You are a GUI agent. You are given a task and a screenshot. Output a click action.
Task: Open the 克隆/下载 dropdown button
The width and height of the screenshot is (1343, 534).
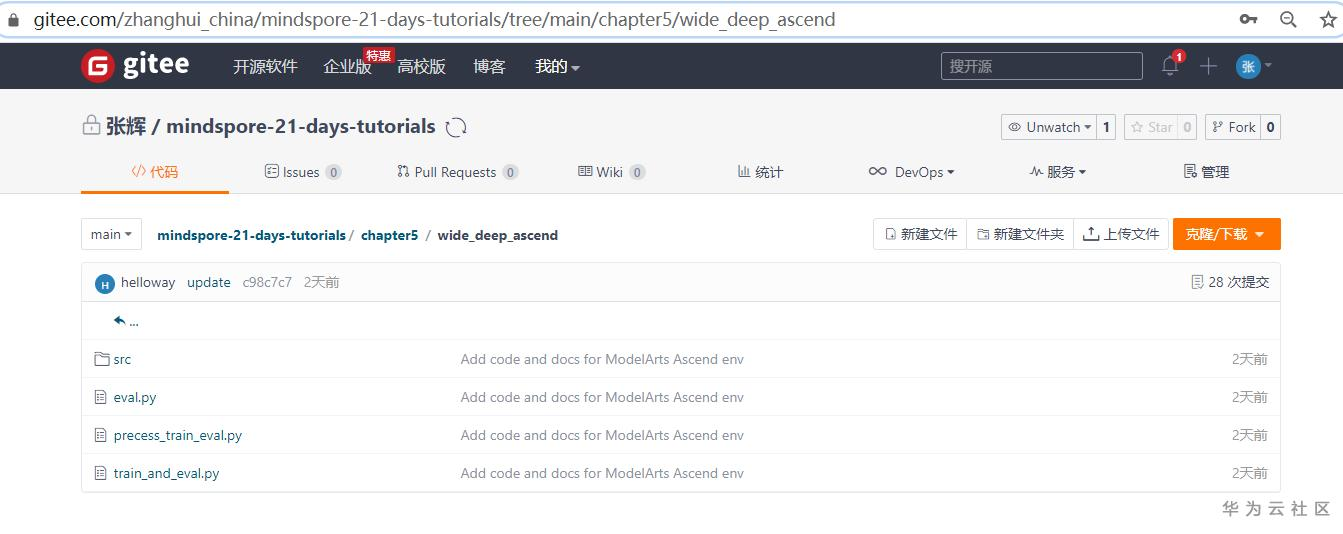coord(1227,234)
